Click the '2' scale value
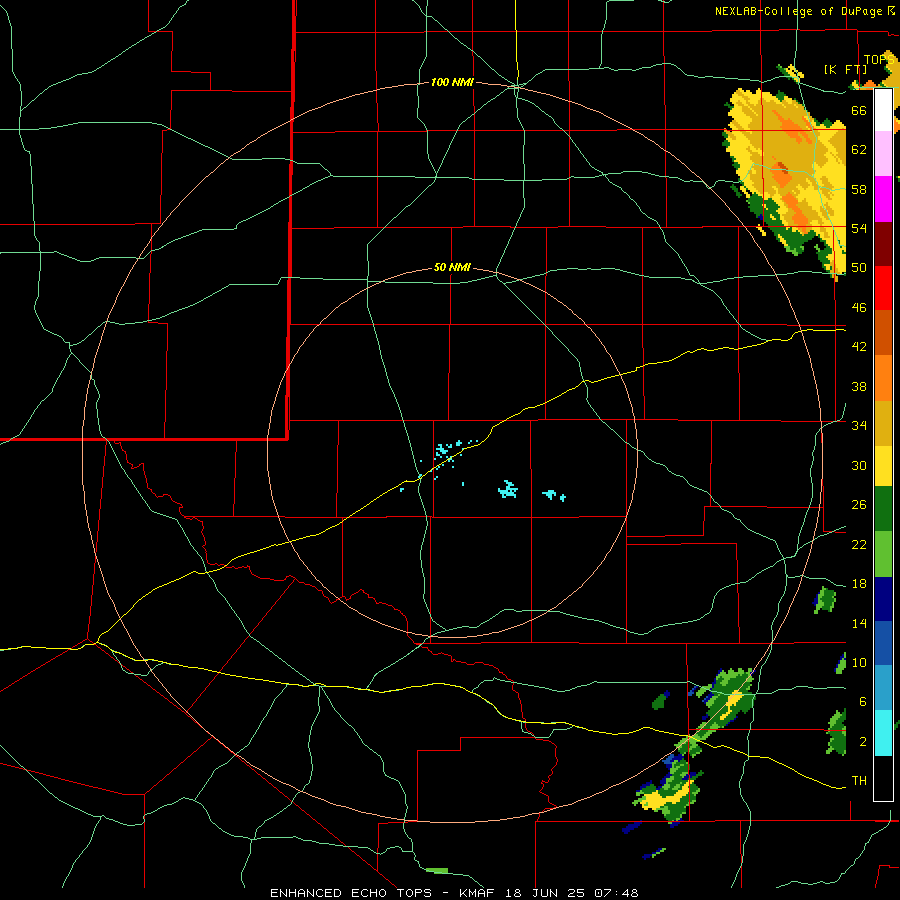The height and width of the screenshot is (900, 900). (x=863, y=742)
